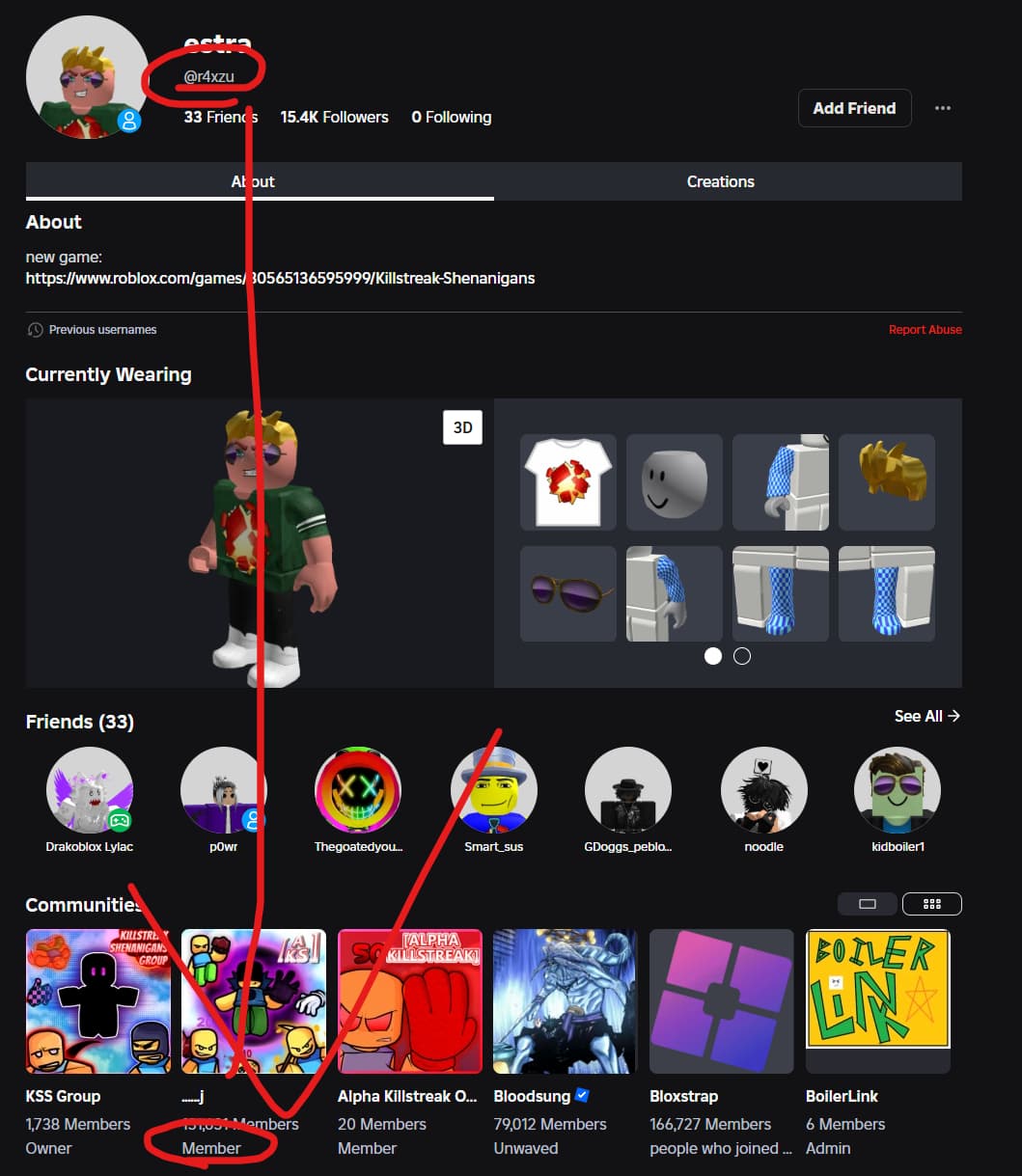This screenshot has width=1022, height=1176.
Task: Toggle the 3D avatar view button
Action: click(x=462, y=427)
